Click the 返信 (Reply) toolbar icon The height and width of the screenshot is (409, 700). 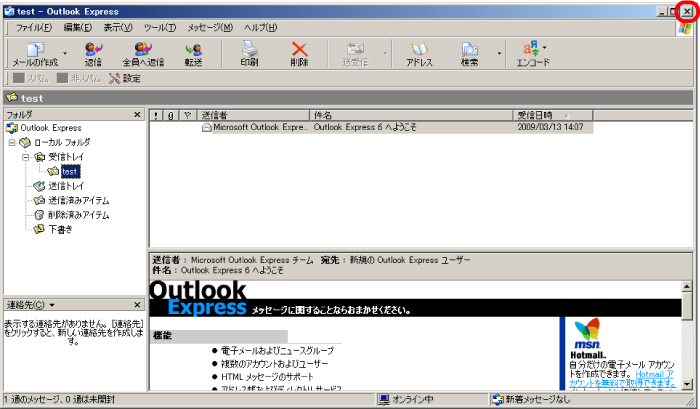pos(93,49)
